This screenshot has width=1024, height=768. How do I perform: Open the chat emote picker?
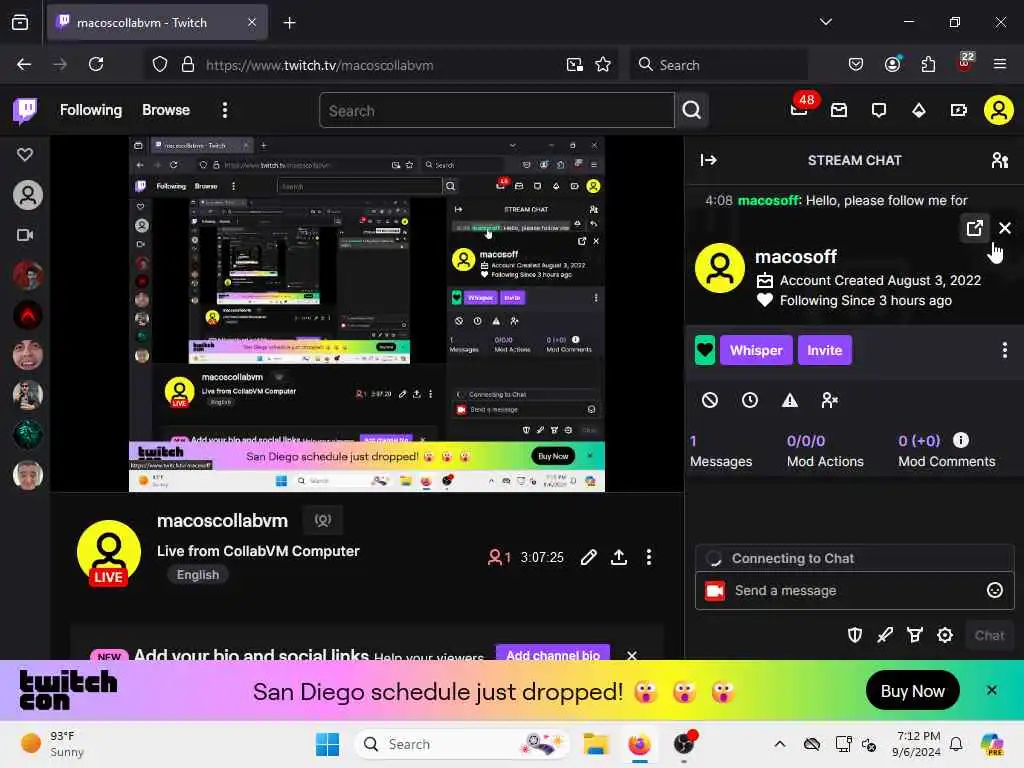pos(995,590)
